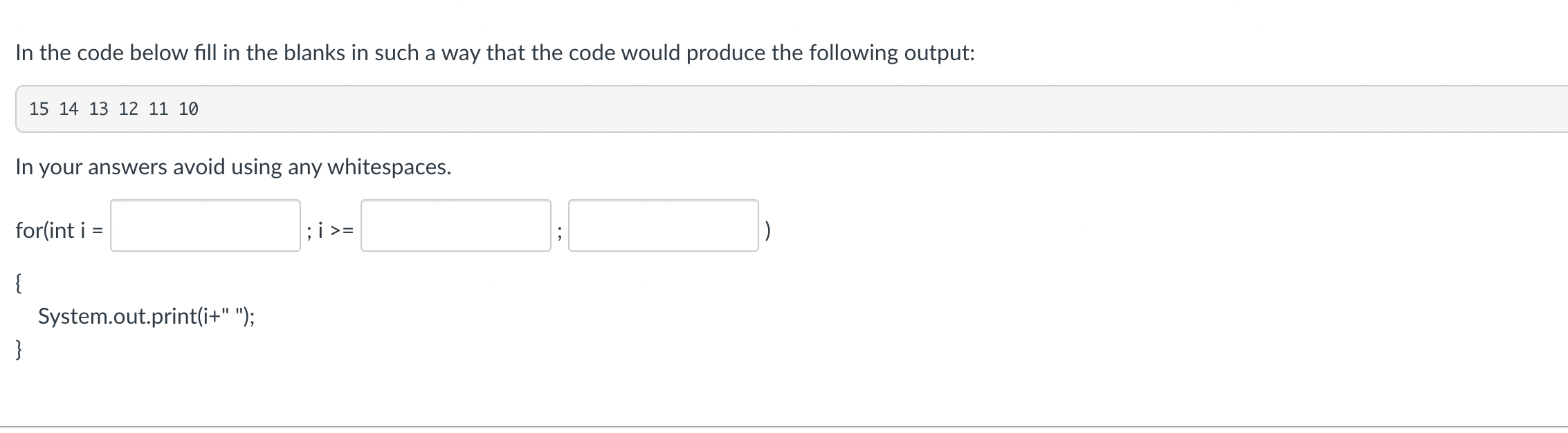Click the semicolon between condition and update blanks
1568x433 pixels.
(558, 230)
